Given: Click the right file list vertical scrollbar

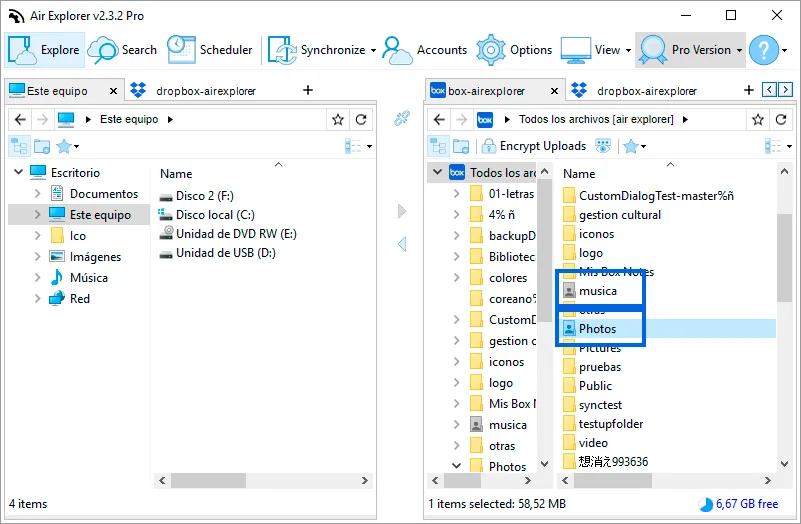Looking at the screenshot, I should pos(784,258).
